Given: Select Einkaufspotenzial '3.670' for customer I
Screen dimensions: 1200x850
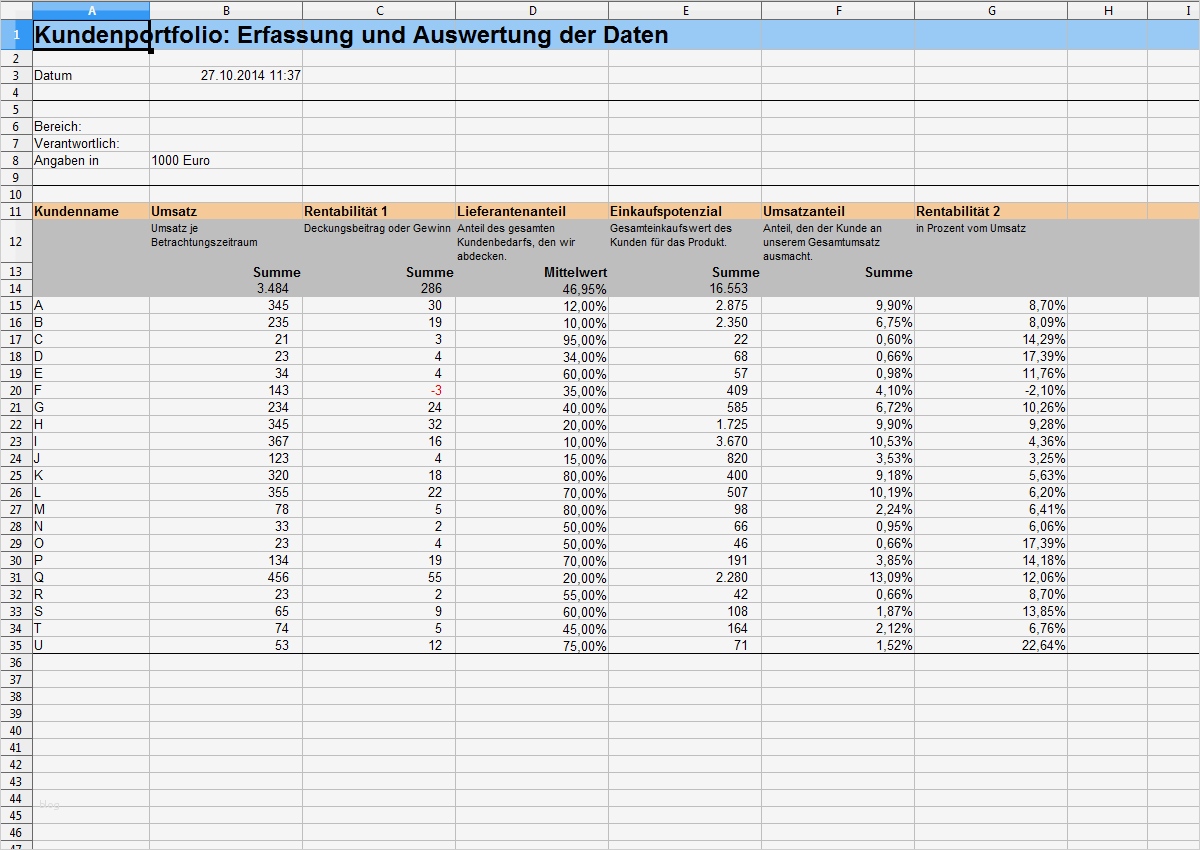Looking at the screenshot, I should click(685, 441).
